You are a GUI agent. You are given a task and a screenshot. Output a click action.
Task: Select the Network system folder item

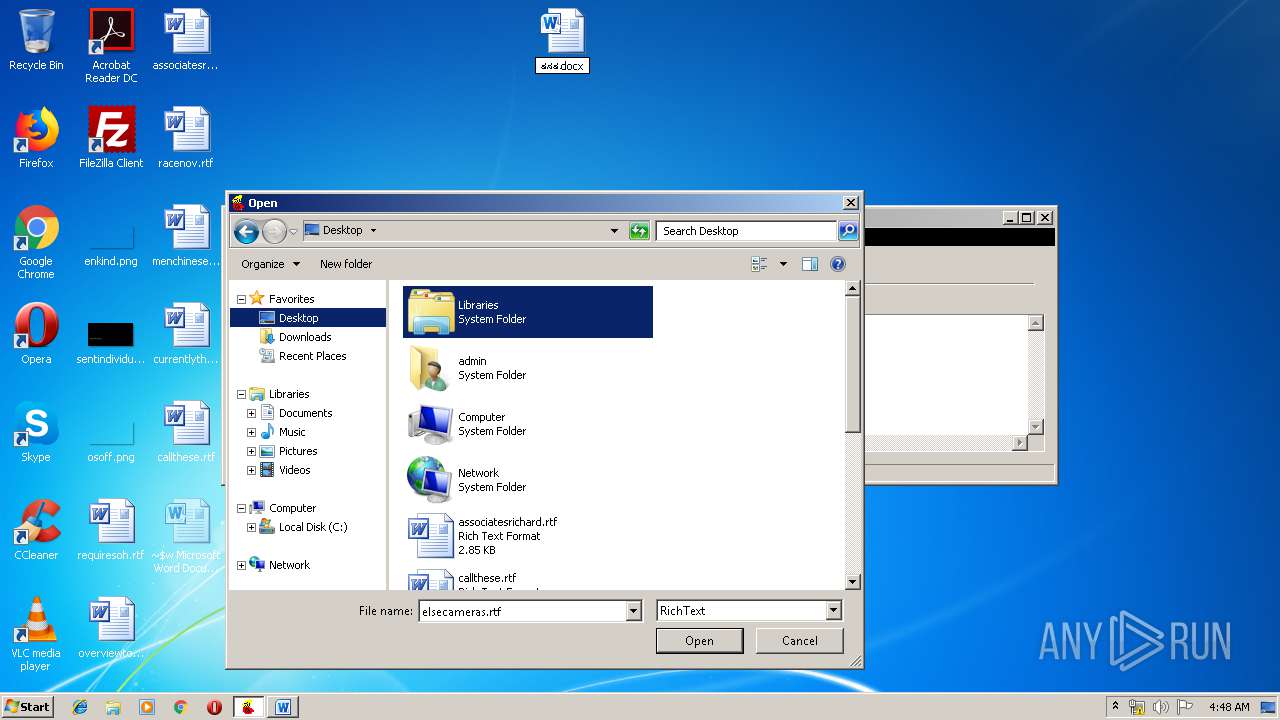tap(528, 480)
